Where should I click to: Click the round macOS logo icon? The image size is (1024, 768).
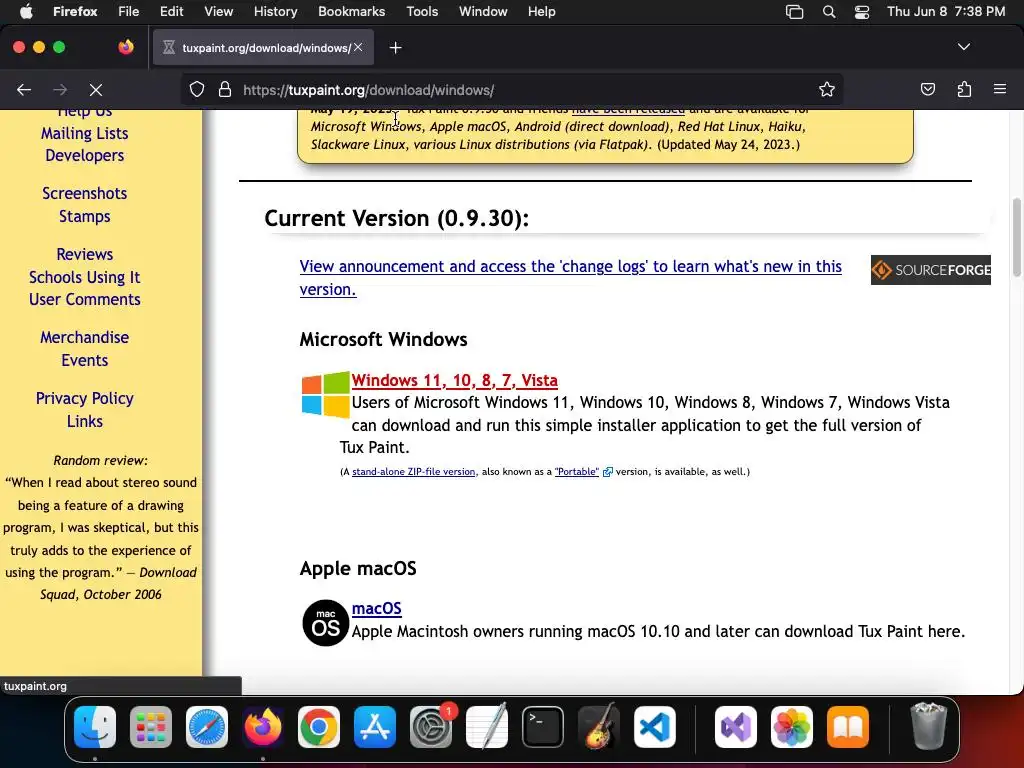point(325,622)
